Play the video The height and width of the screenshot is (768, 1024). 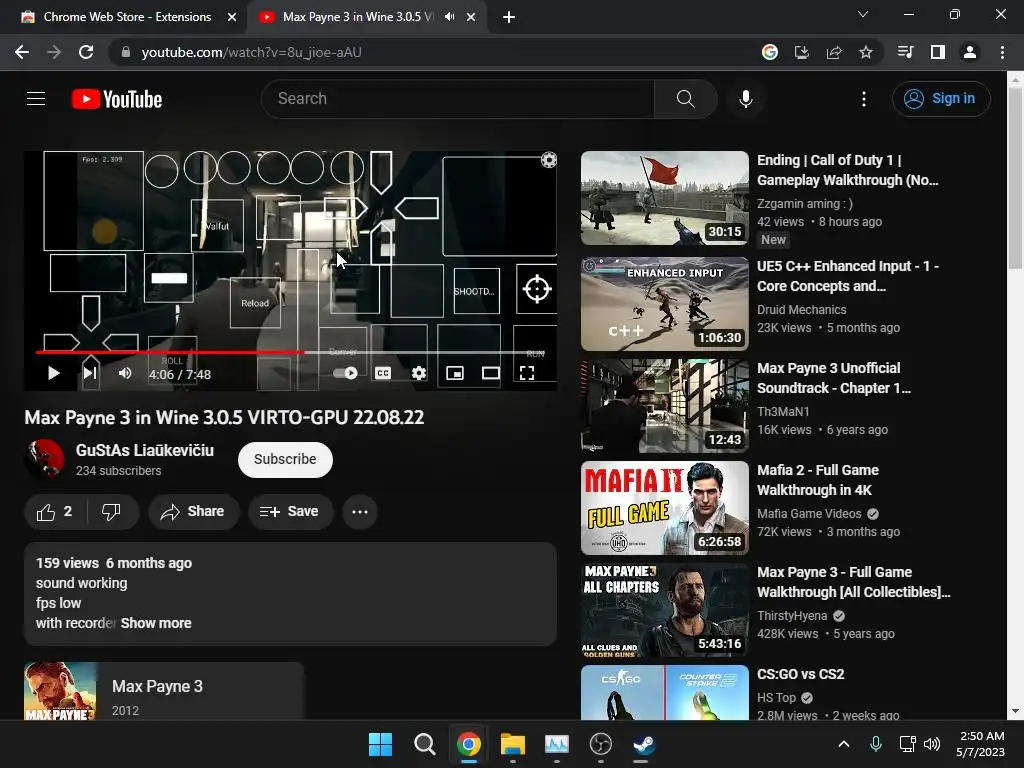coord(54,373)
